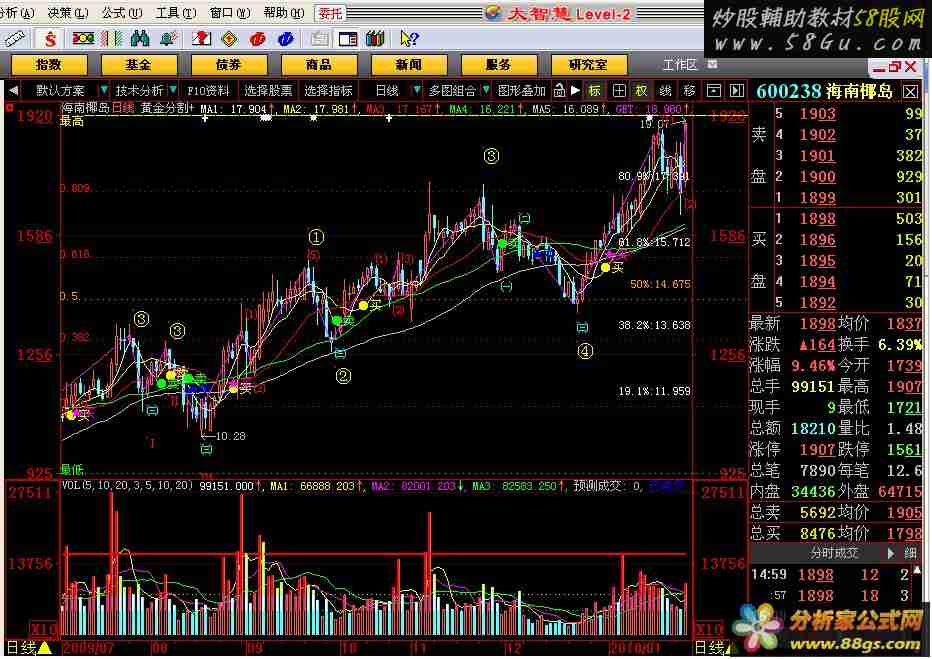The width and height of the screenshot is (932, 659).
Task: Open the F10资料 tab
Action: [208, 90]
